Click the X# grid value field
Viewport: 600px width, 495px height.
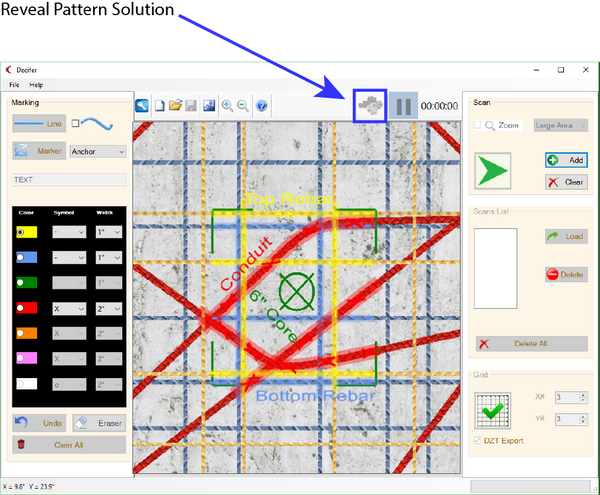pyautogui.click(x=567, y=397)
